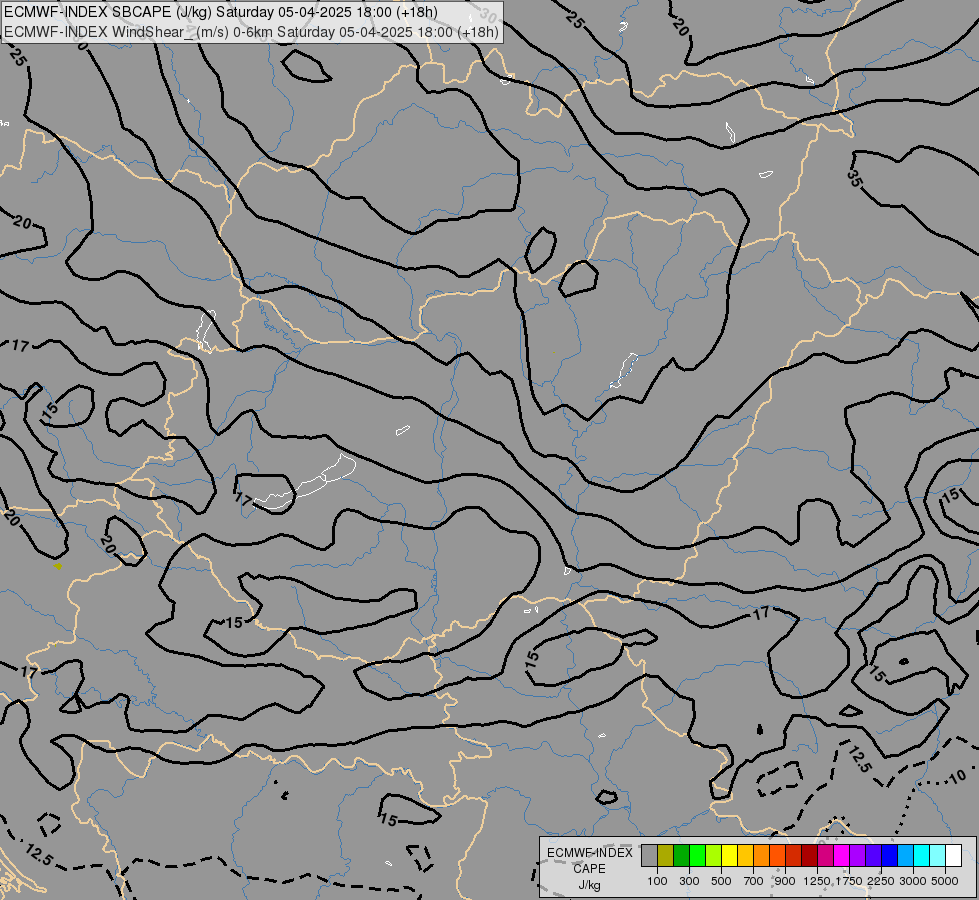Choose the cyan 3000–4000 legend swatch
This screenshot has height=900, width=979.
pyautogui.click(x=921, y=855)
